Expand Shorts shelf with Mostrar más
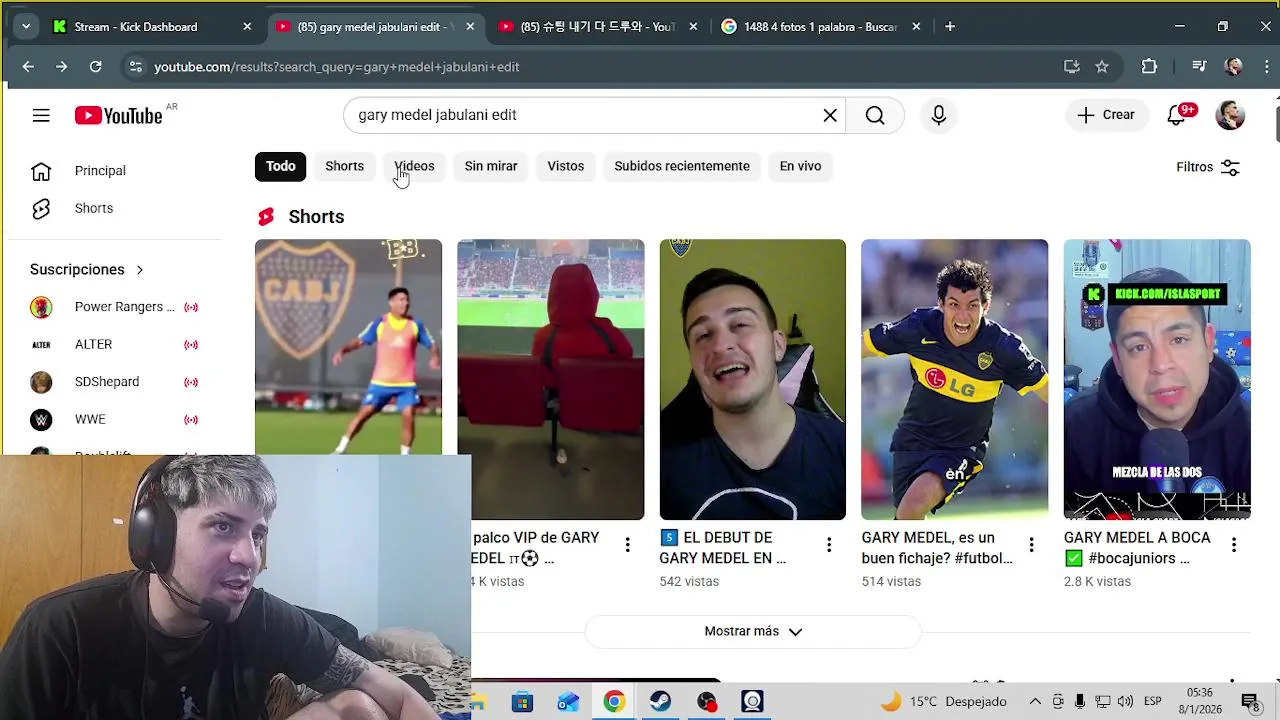The height and width of the screenshot is (720, 1280). point(753,631)
